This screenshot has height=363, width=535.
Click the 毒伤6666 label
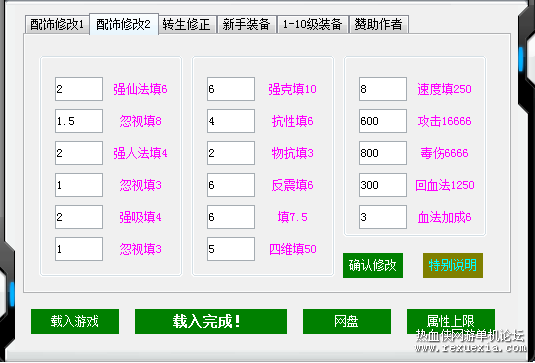[x=444, y=154]
